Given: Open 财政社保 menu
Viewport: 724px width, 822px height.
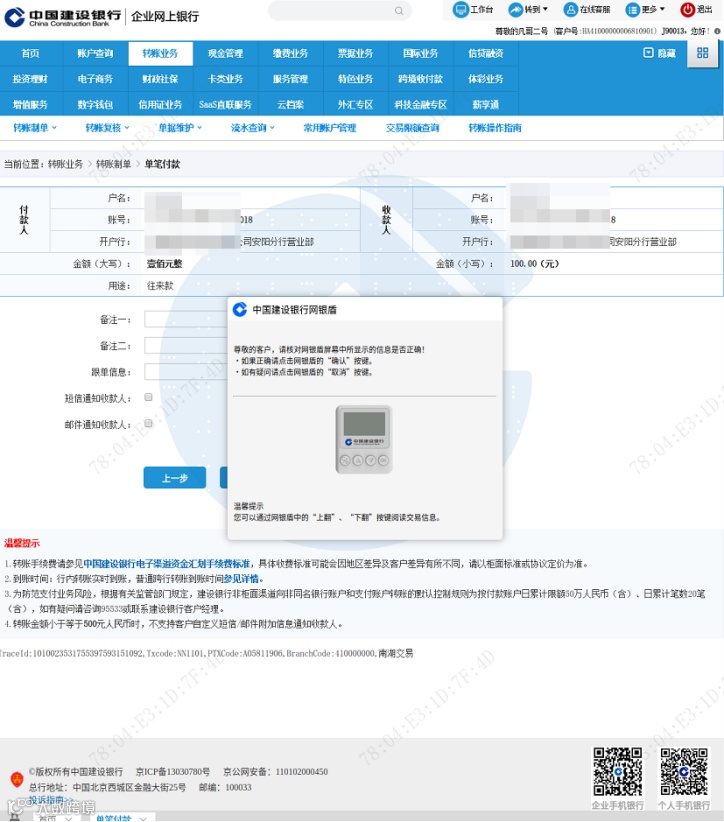Looking at the screenshot, I should coord(160,79).
